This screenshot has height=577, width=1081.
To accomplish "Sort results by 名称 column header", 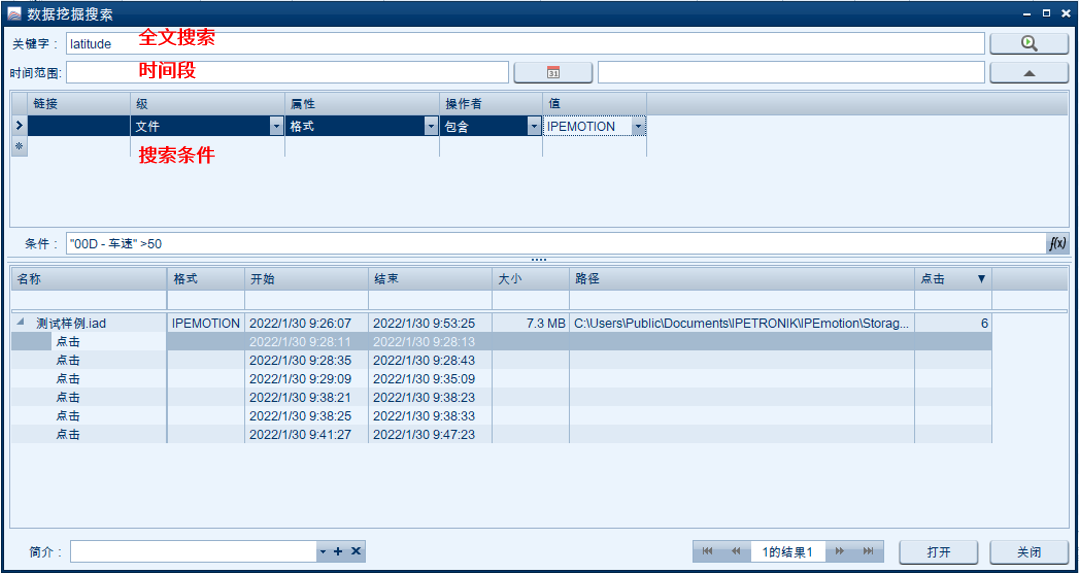I will [88, 279].
